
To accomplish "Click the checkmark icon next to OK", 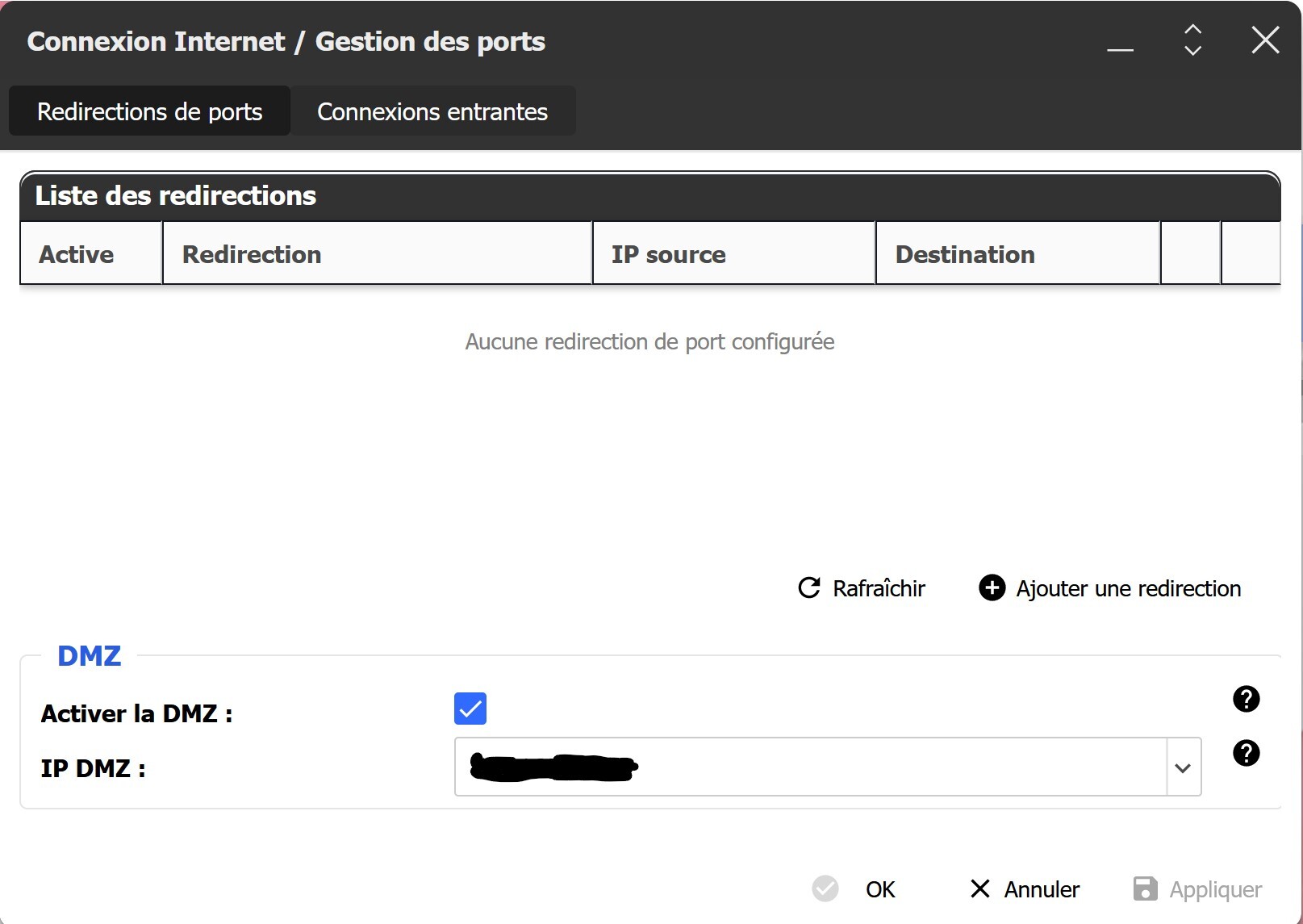I will [825, 888].
